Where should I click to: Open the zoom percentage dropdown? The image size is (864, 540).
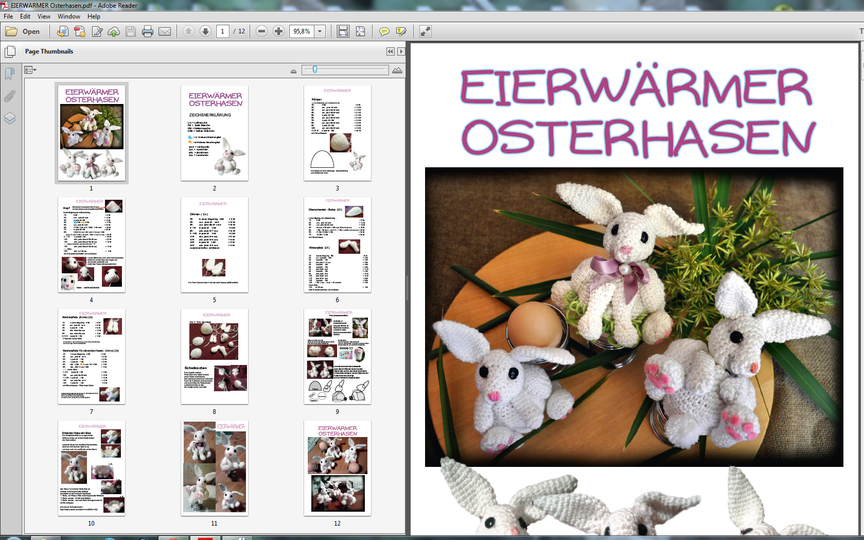[x=321, y=31]
